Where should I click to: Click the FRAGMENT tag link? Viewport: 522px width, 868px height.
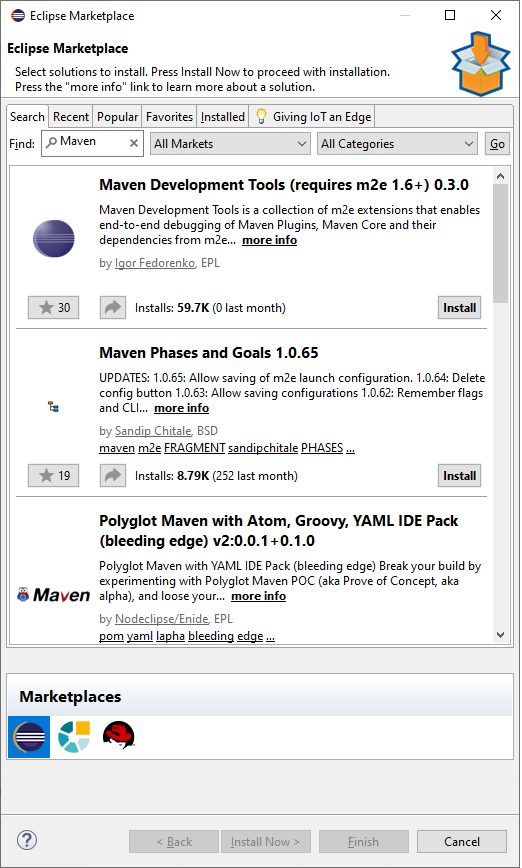[195, 448]
